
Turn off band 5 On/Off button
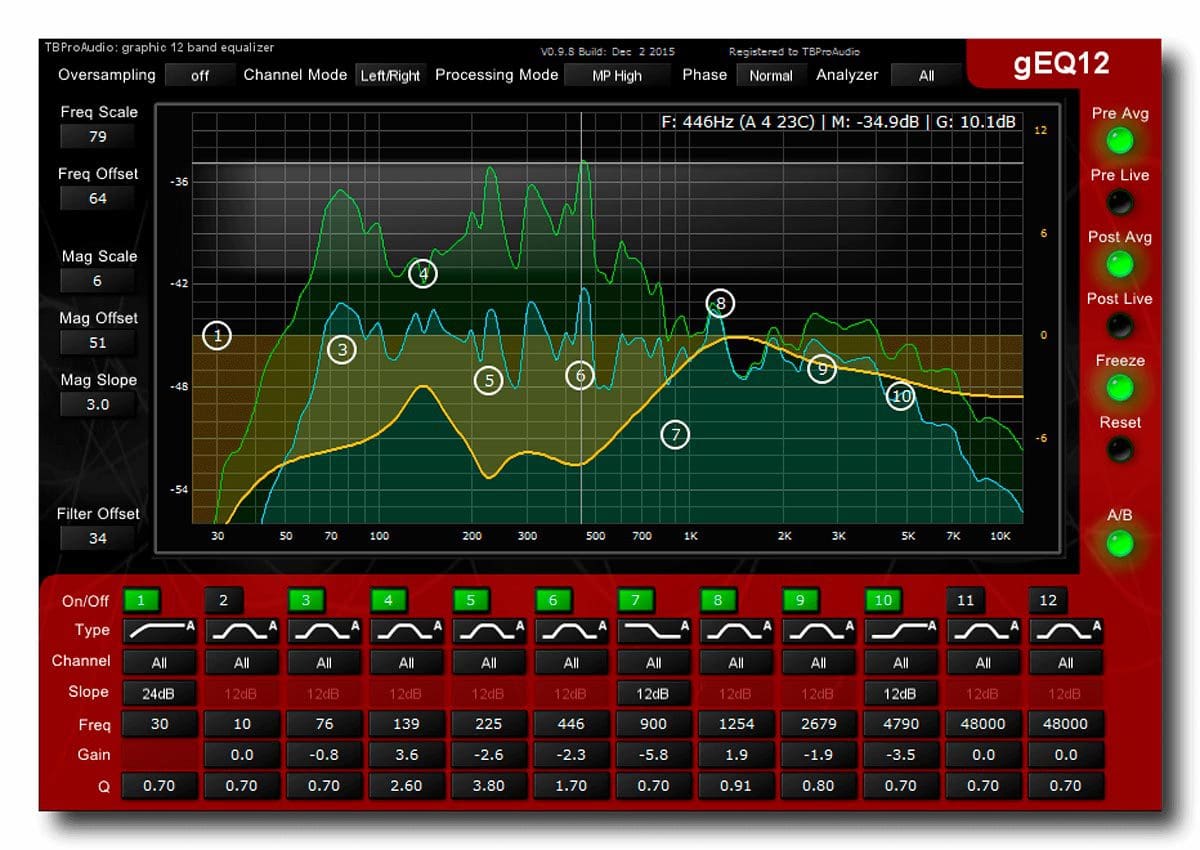point(471,600)
